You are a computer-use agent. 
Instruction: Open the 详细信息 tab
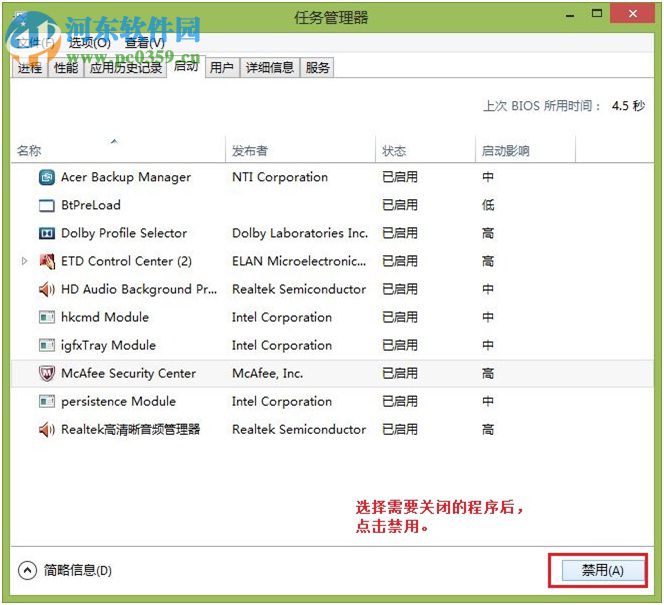tap(270, 68)
